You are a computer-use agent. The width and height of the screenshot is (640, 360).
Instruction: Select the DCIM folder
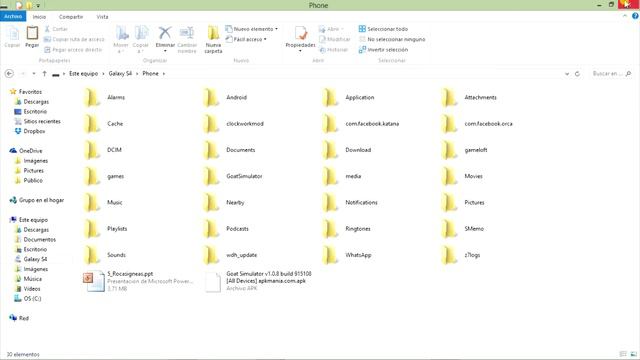pos(103,150)
